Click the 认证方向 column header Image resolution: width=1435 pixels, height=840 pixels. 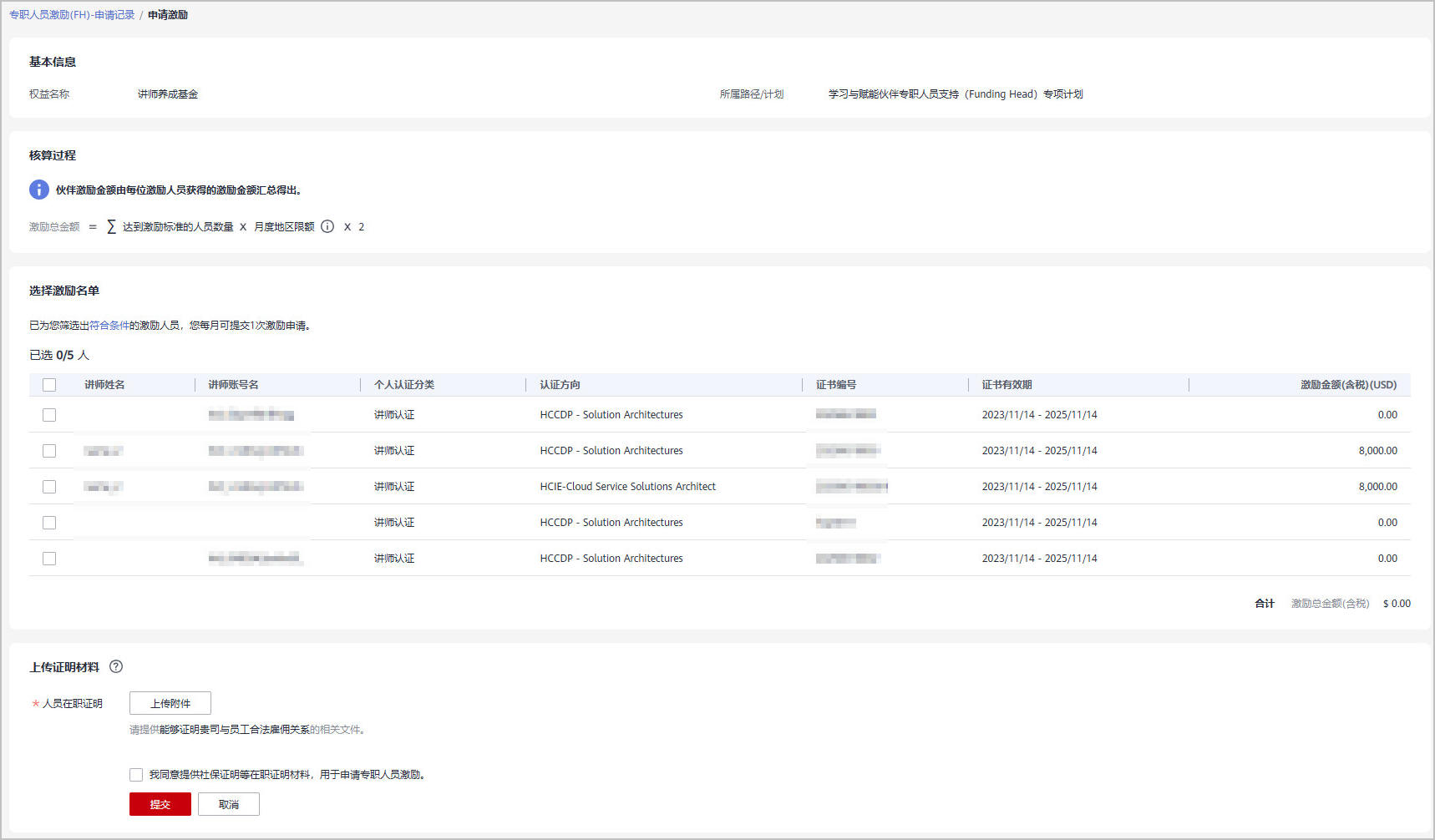pos(560,385)
